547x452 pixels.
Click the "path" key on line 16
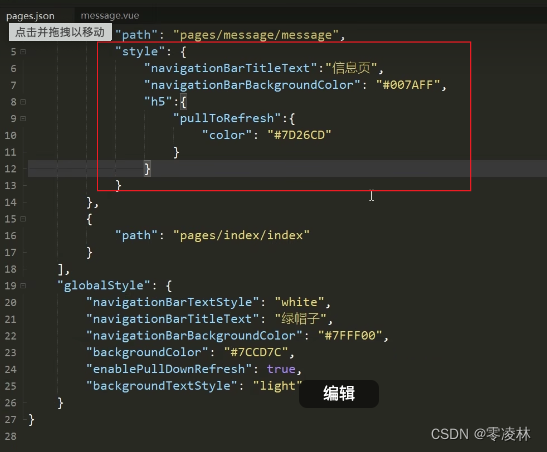(136, 235)
